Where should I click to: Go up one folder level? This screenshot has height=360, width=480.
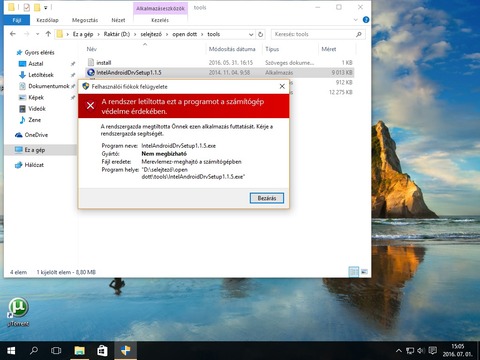coord(48,34)
